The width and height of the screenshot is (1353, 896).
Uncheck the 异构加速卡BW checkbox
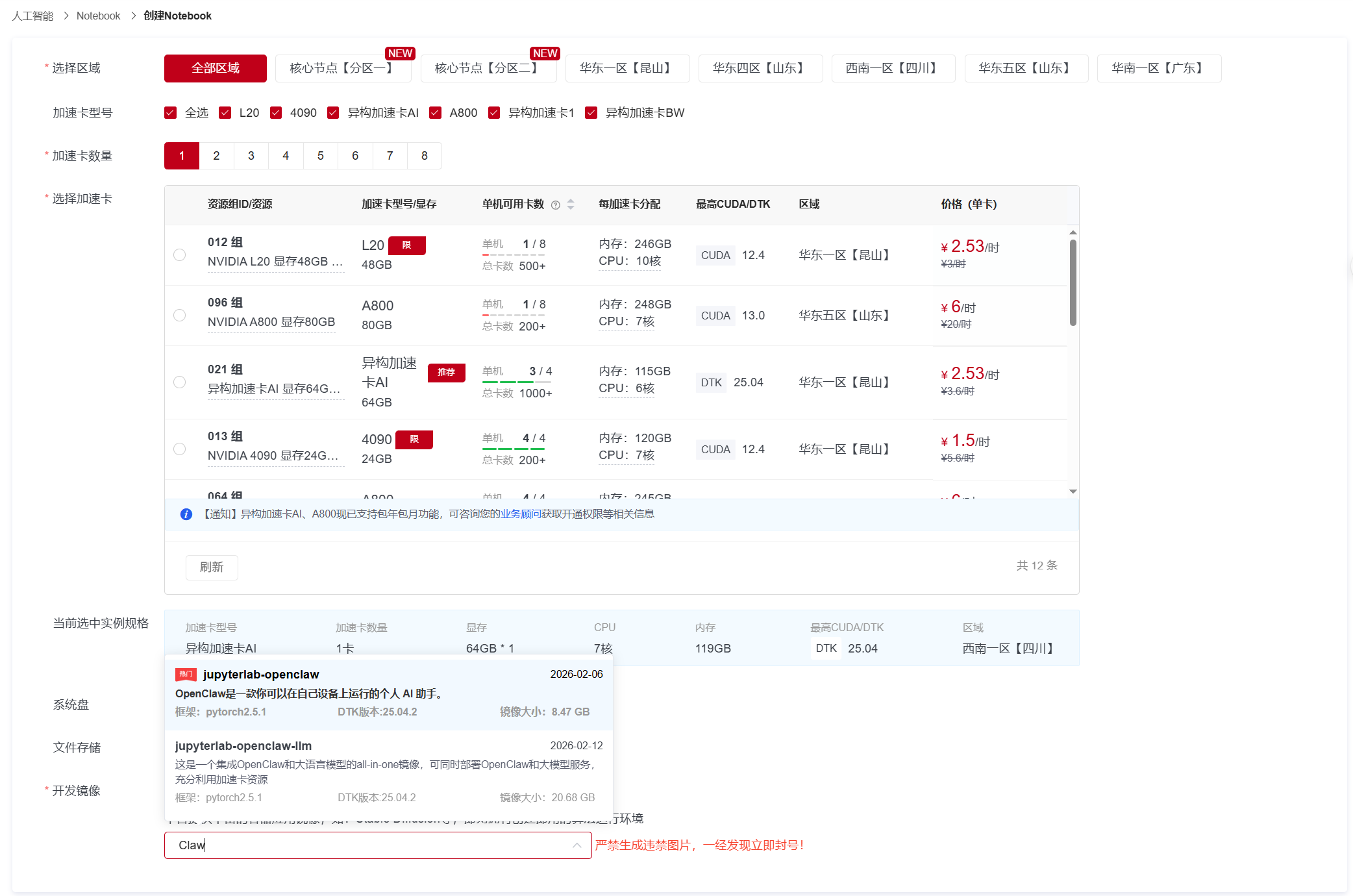(x=591, y=113)
